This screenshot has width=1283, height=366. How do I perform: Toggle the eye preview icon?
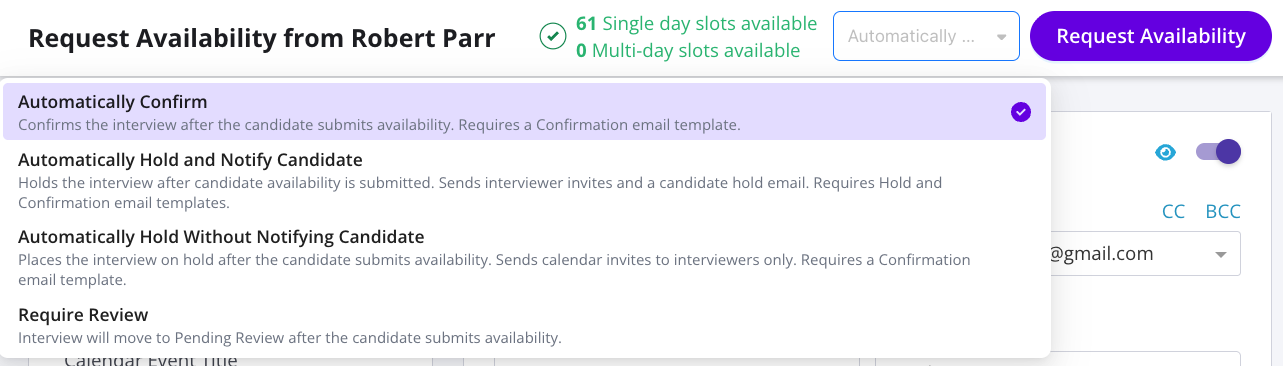(1165, 152)
